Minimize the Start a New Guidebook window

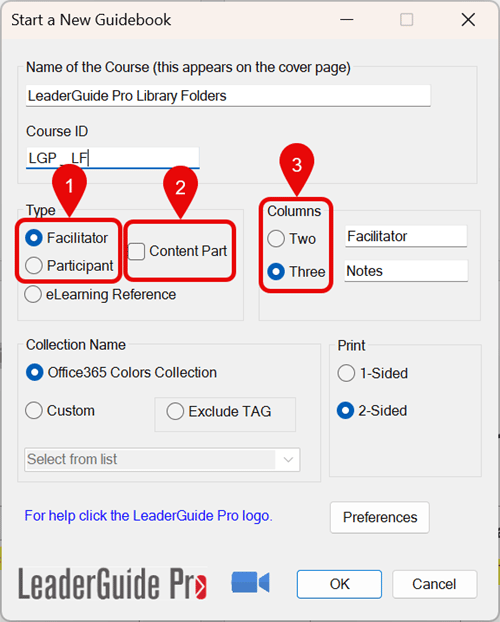click(346, 19)
